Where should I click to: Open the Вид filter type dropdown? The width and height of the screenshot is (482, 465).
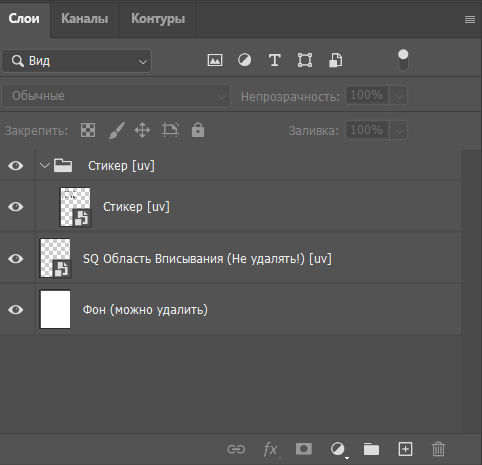tap(77, 61)
